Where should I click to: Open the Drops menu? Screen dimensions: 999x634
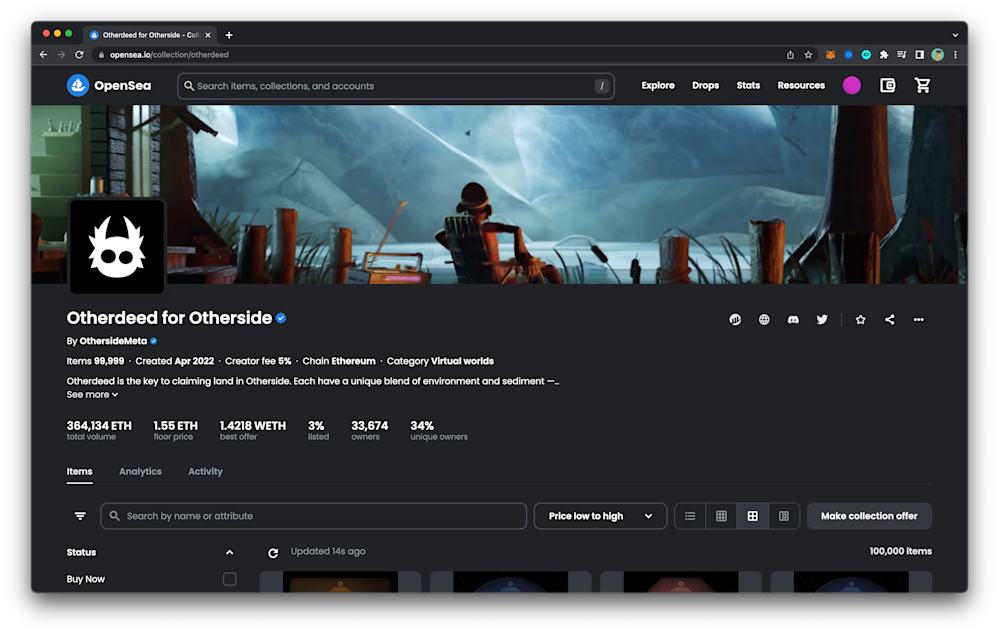click(705, 85)
